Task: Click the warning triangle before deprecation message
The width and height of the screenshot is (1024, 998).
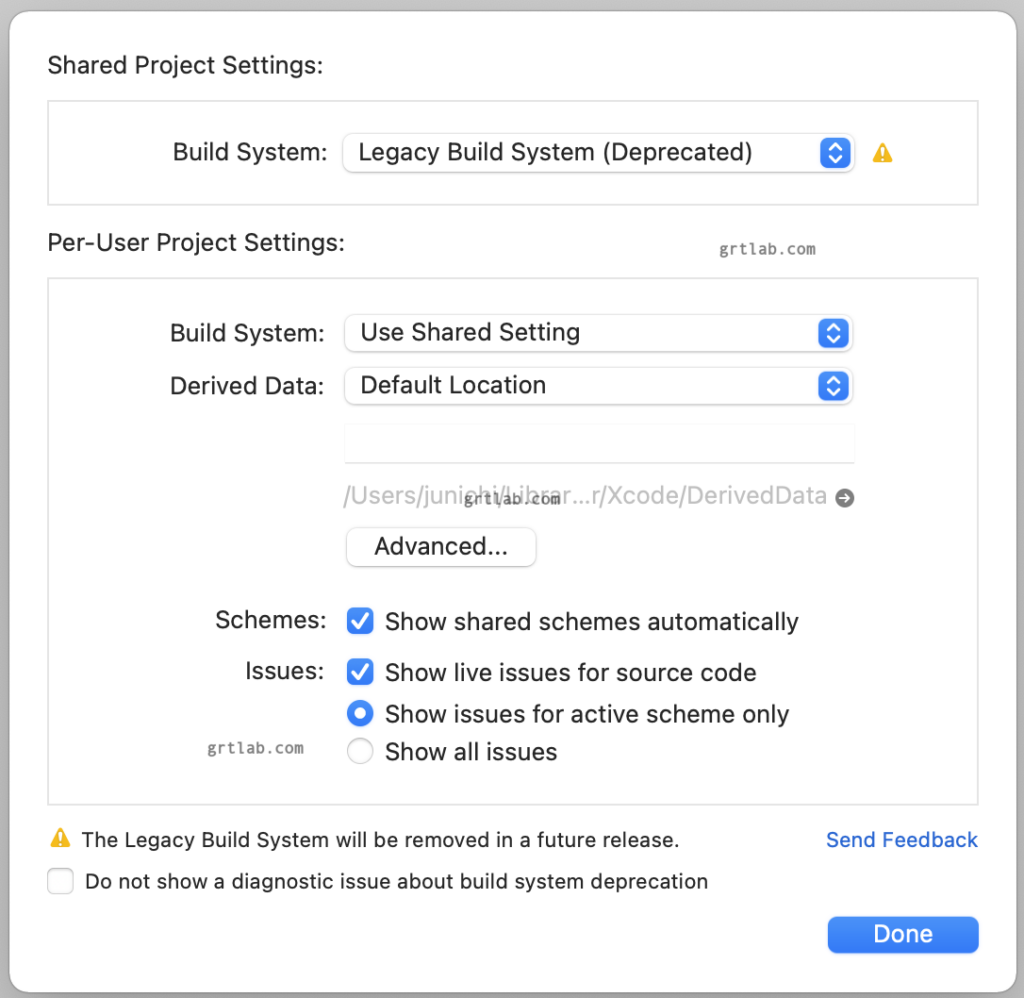Action: click(x=60, y=840)
